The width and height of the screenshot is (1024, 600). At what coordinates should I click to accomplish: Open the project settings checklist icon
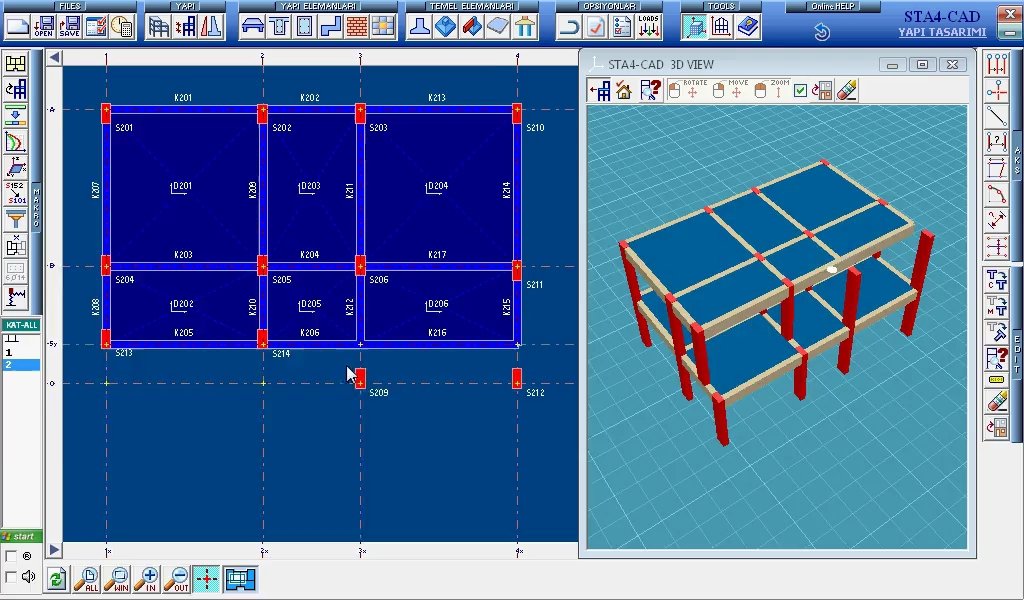96,27
